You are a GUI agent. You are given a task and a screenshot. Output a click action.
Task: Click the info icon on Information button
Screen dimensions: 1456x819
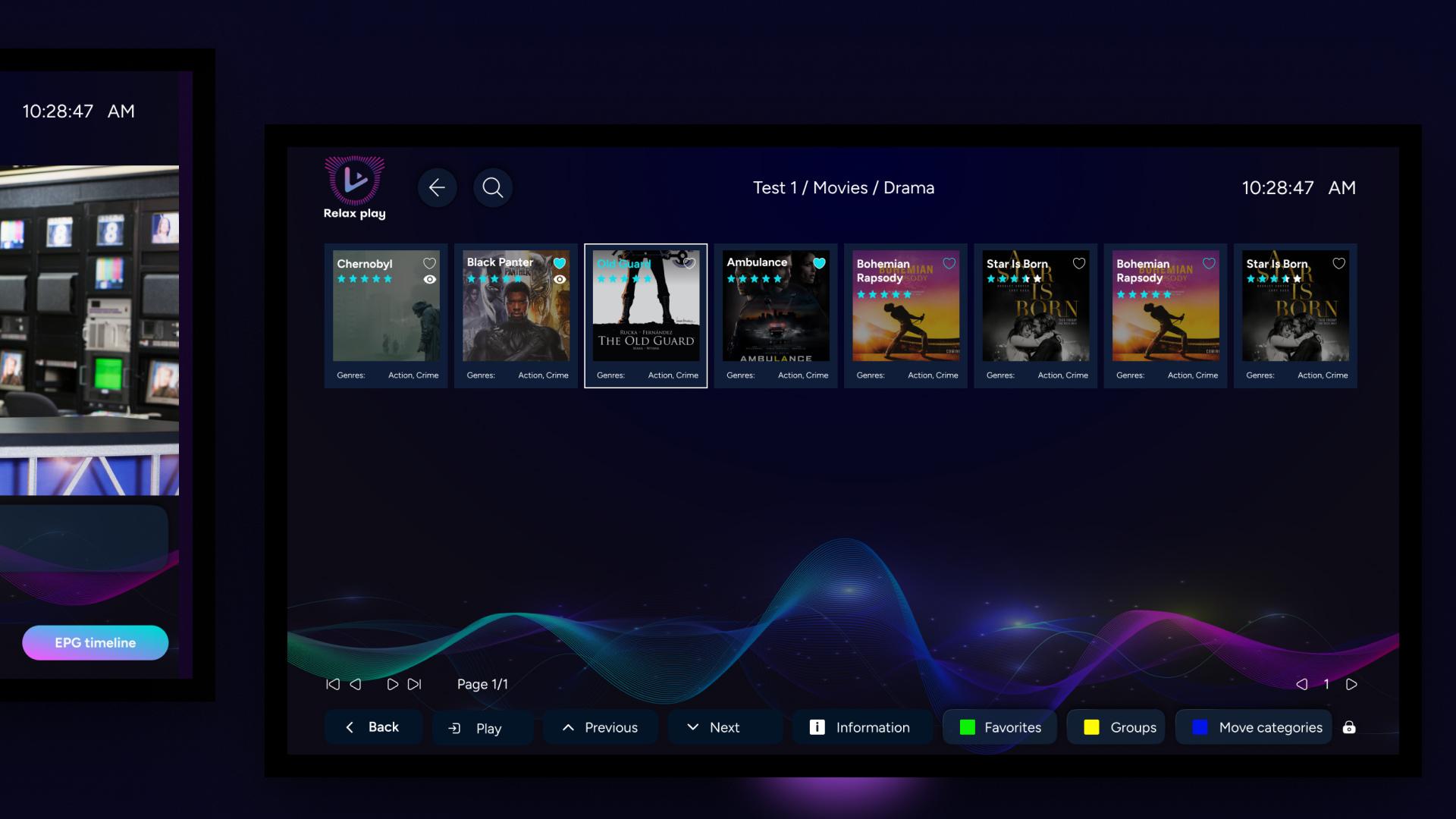click(817, 727)
